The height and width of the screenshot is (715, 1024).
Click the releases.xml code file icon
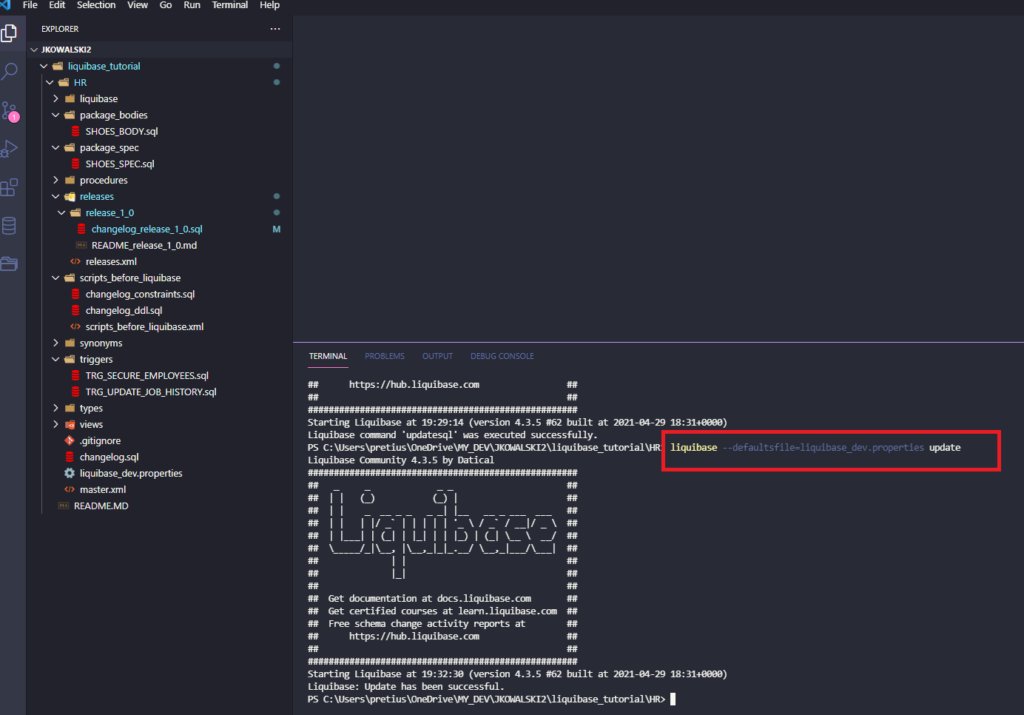[76, 261]
